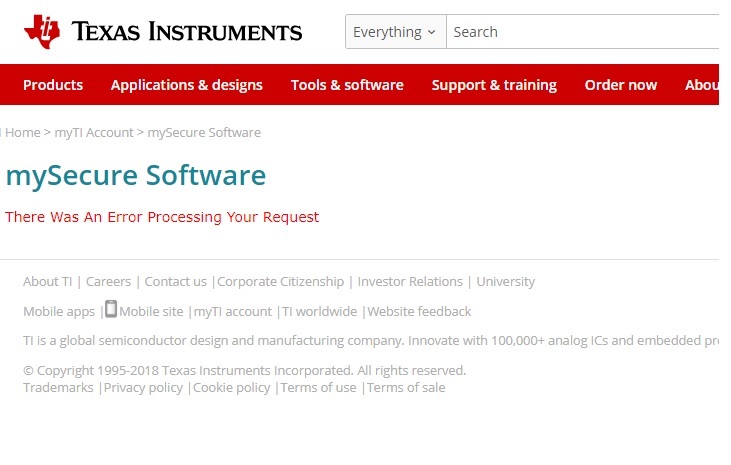Viewport: 731px width, 465px height.
Task: Open the Everything search scope dropdown
Action: [x=395, y=32]
